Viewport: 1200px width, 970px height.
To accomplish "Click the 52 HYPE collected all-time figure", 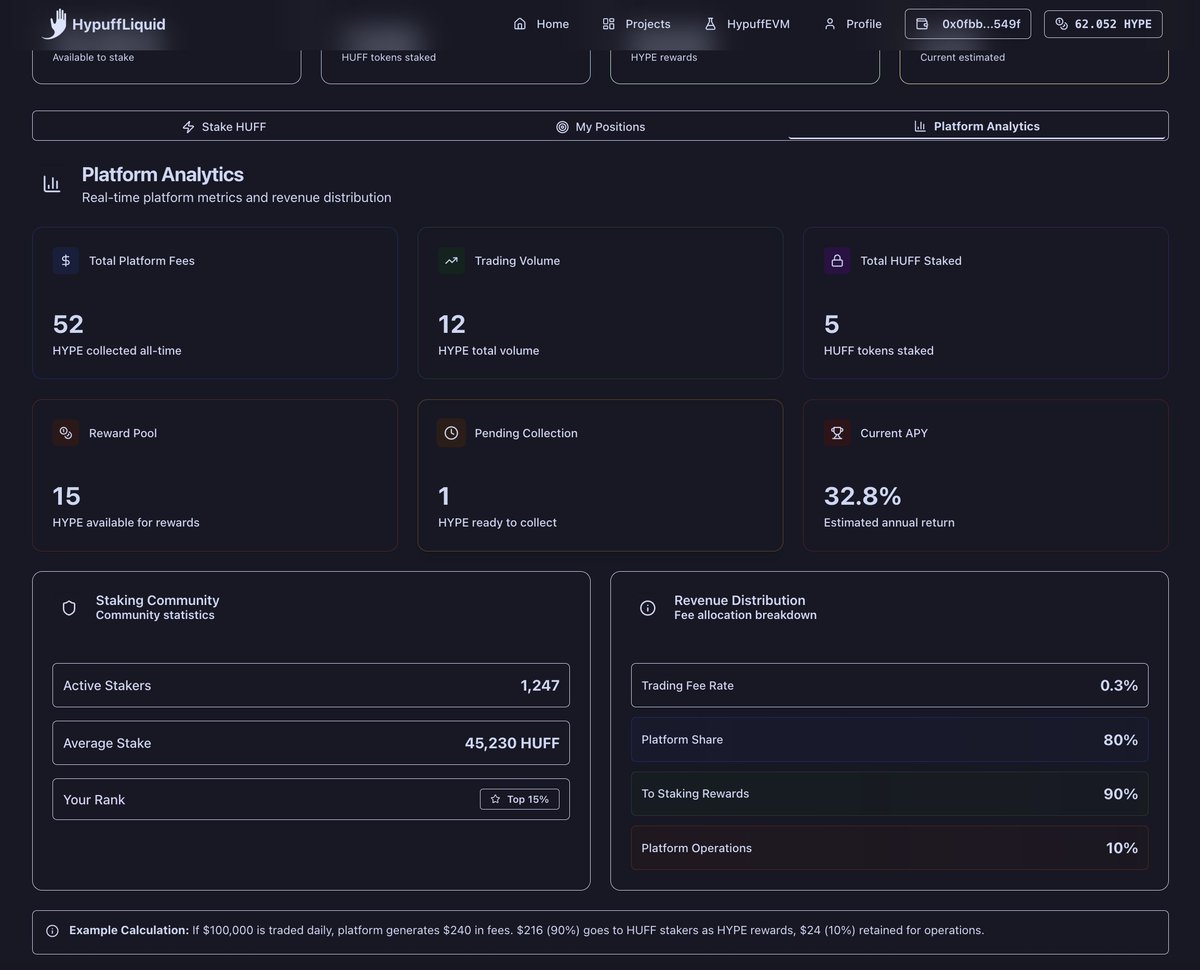I will click(x=68, y=324).
